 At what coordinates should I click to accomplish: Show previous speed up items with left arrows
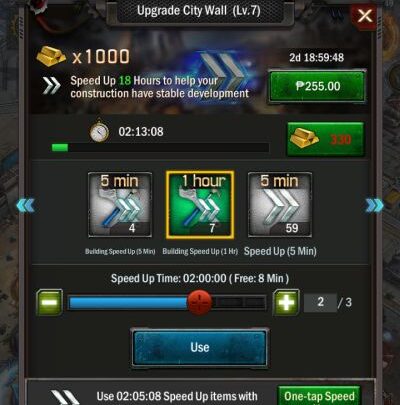[25, 205]
